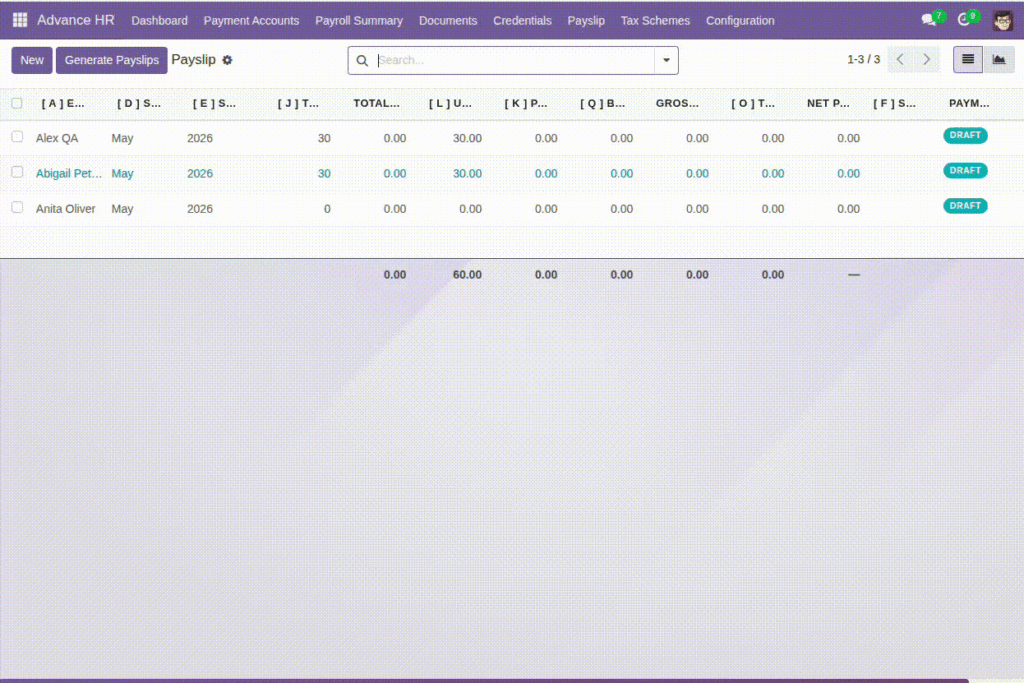Sort by the [ F ] S... column header
This screenshot has width=1024, height=683.
click(x=894, y=103)
